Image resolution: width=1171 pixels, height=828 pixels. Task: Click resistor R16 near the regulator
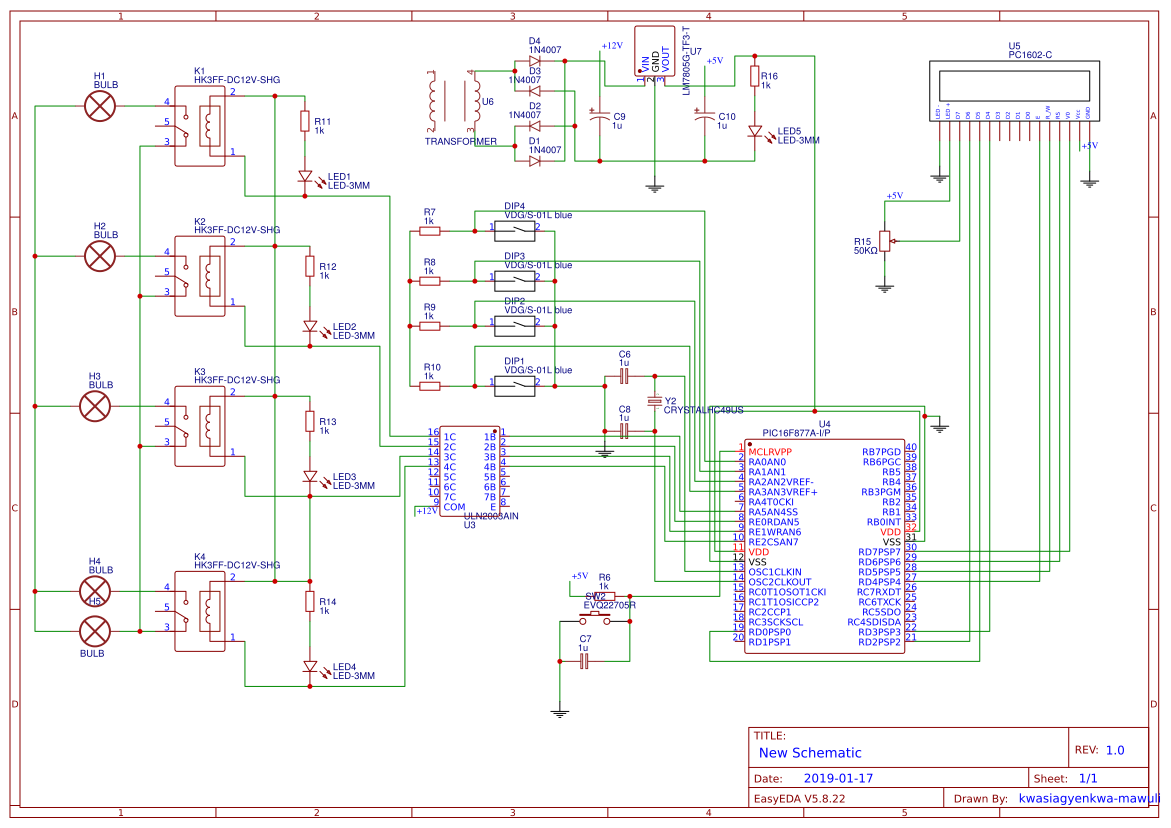click(755, 76)
